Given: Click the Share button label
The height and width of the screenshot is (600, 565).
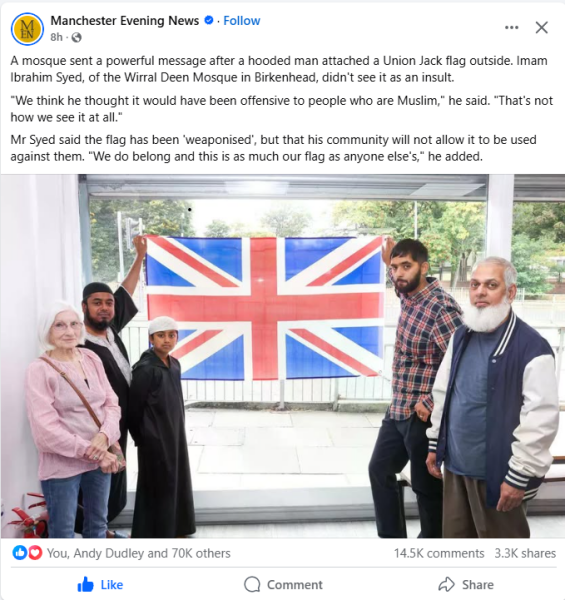Looking at the screenshot, I should (477, 585).
